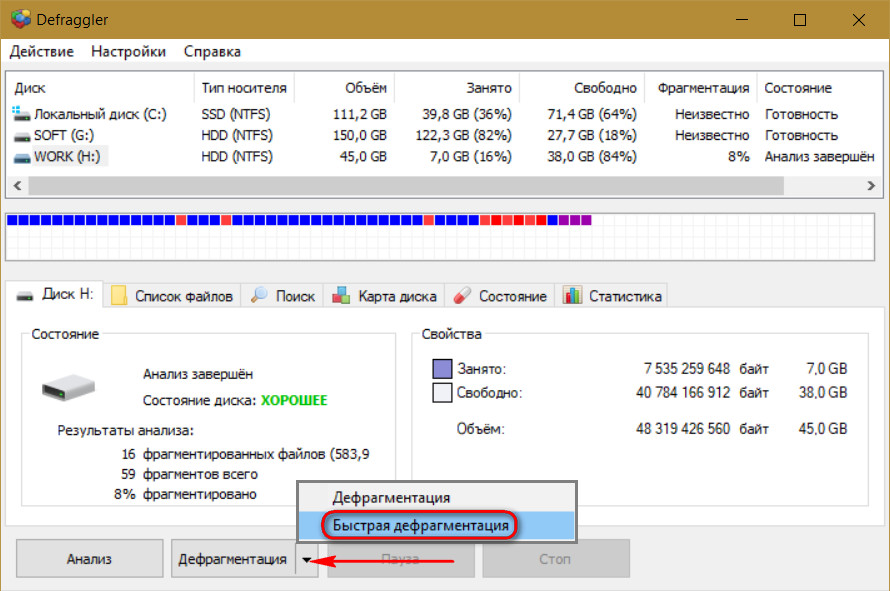Expand the Дефрагментация button dropdown arrow
Viewport: 890px width, 591px height.
coord(307,560)
